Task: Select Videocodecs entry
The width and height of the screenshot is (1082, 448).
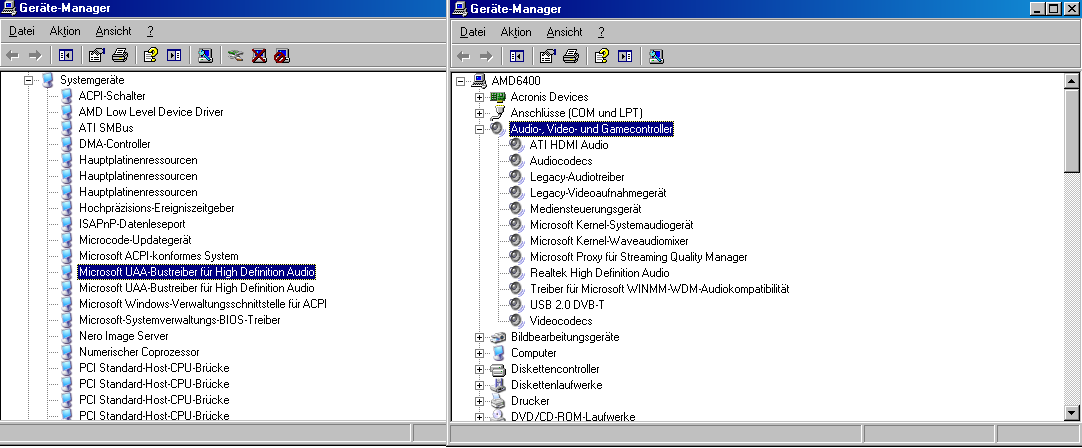Action: 561,321
